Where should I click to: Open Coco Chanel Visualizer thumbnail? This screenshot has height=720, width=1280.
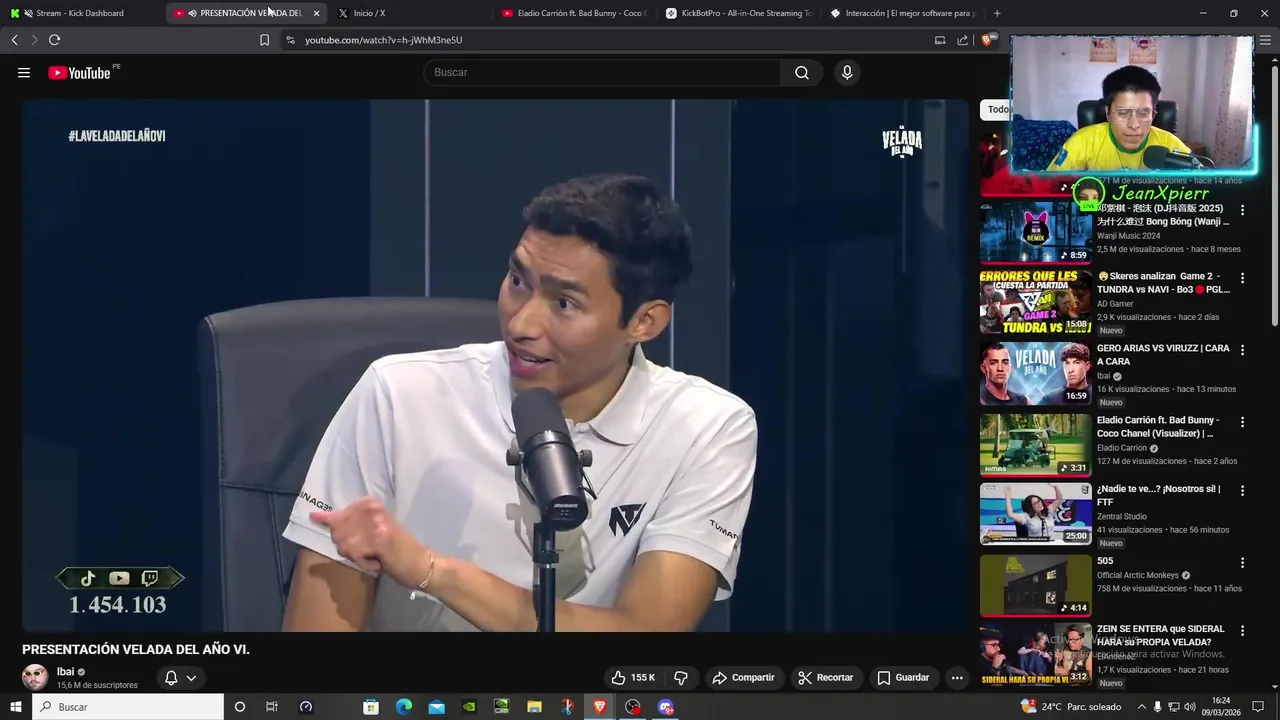coord(1036,445)
